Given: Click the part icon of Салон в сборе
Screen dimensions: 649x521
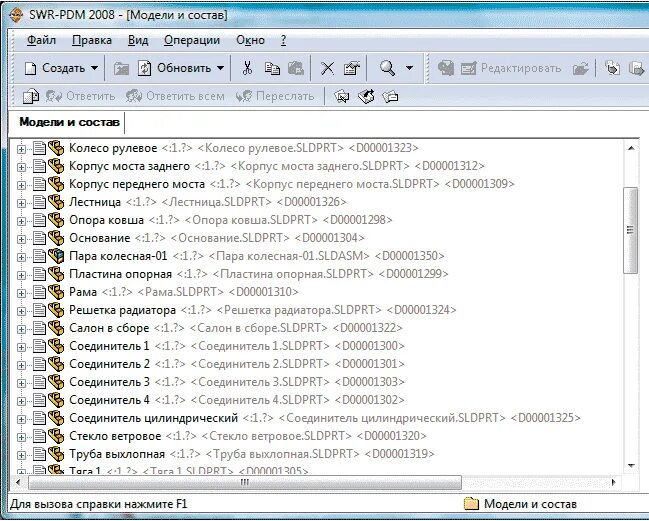Looking at the screenshot, I should pyautogui.click(x=56, y=328).
